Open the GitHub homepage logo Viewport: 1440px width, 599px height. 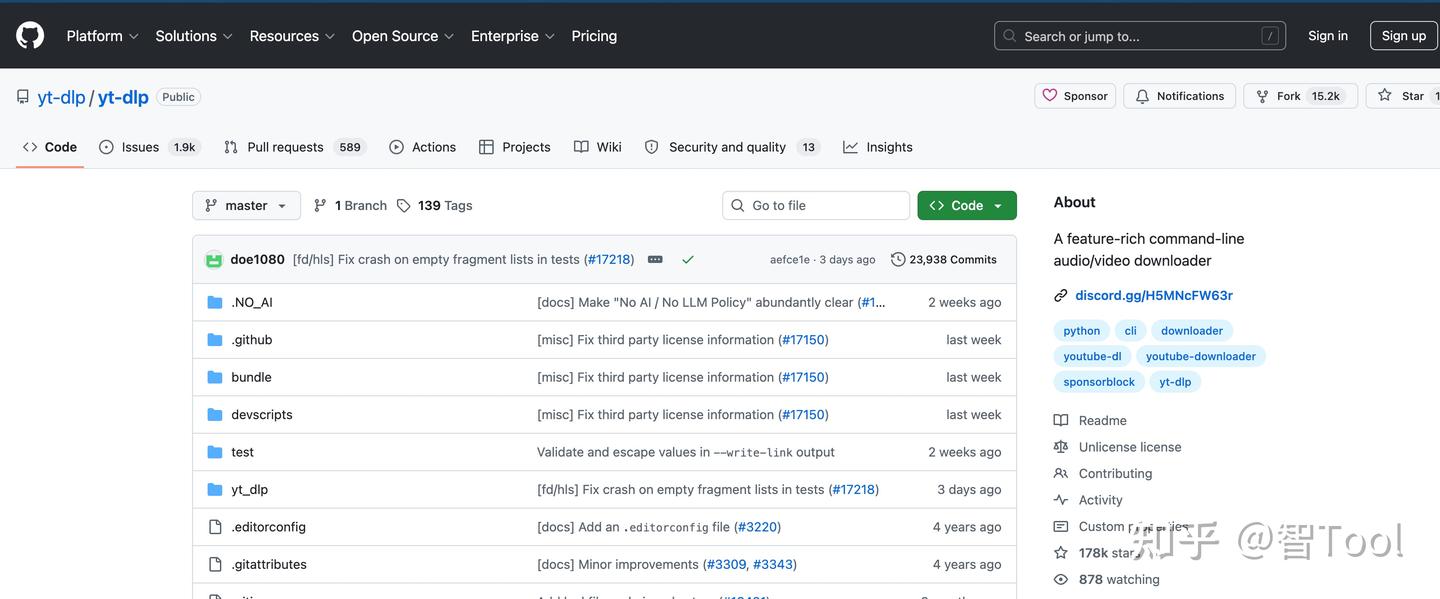[30, 36]
